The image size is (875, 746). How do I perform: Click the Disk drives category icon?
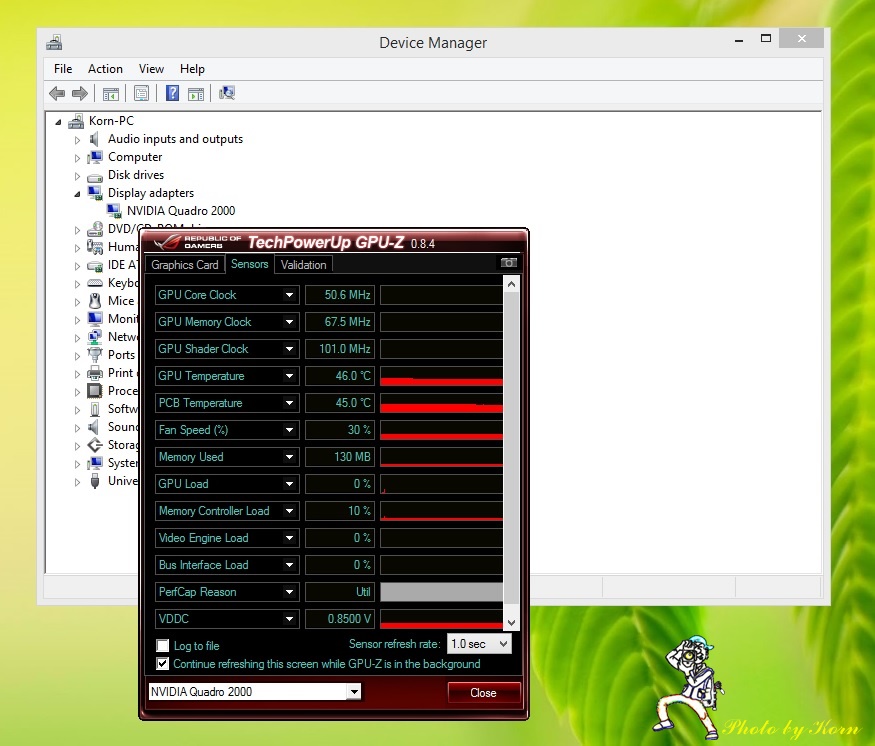tap(95, 176)
